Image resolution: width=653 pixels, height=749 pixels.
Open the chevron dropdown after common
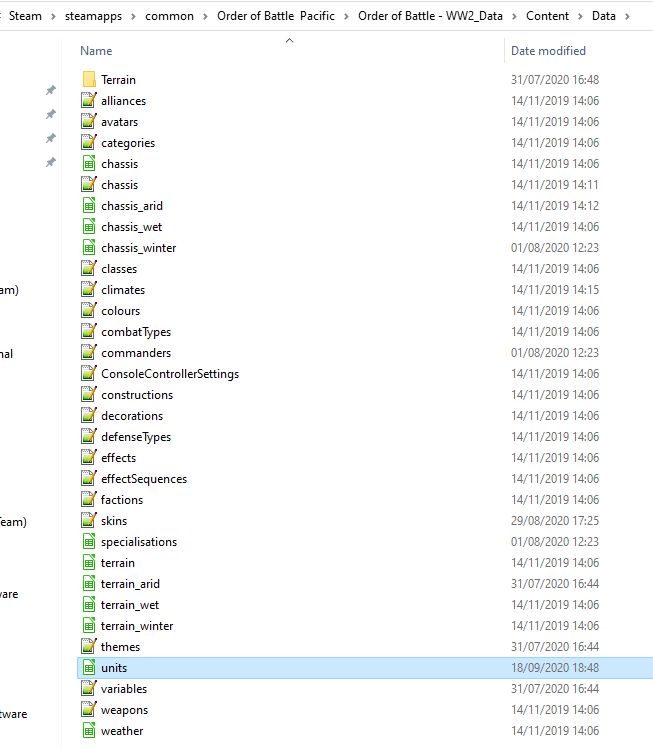tap(205, 16)
